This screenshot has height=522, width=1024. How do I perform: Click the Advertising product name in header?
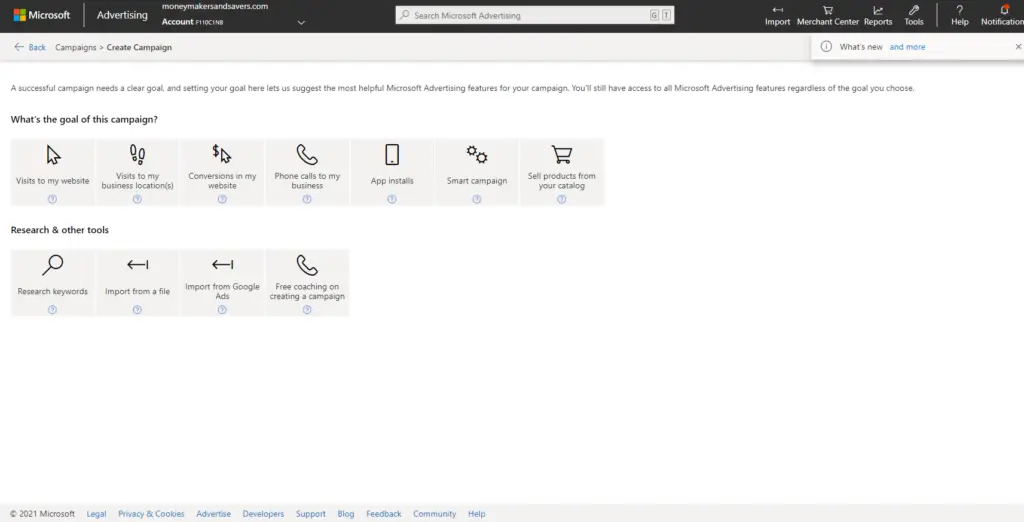pyautogui.click(x=122, y=15)
